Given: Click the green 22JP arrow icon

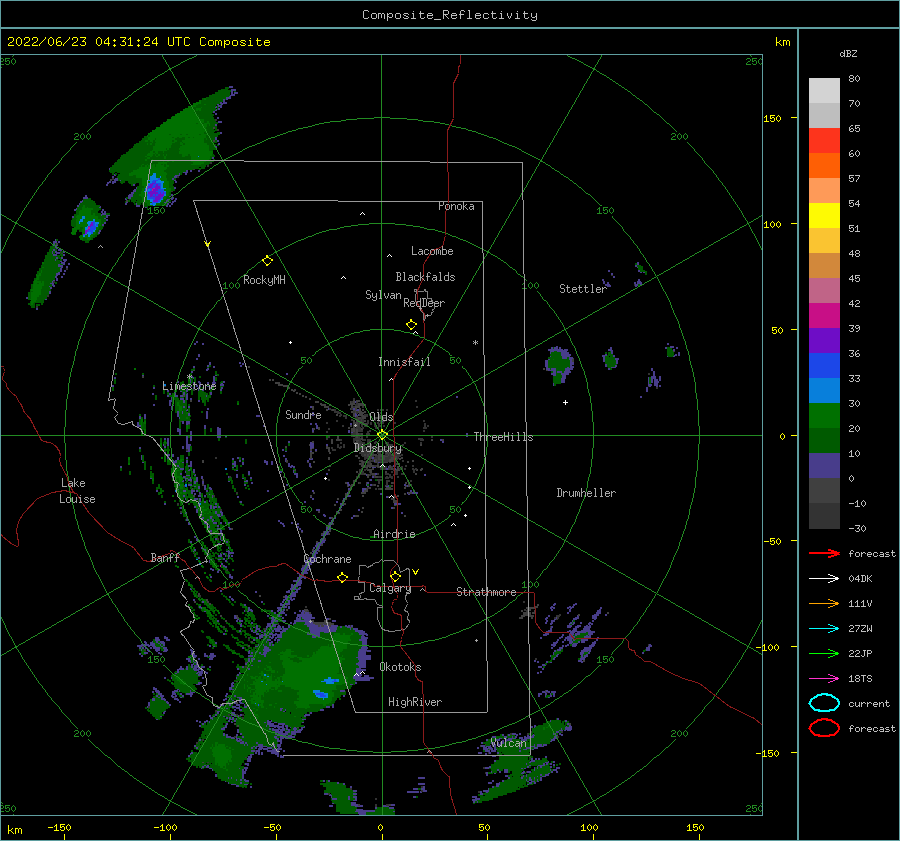Looking at the screenshot, I should tap(824, 653).
